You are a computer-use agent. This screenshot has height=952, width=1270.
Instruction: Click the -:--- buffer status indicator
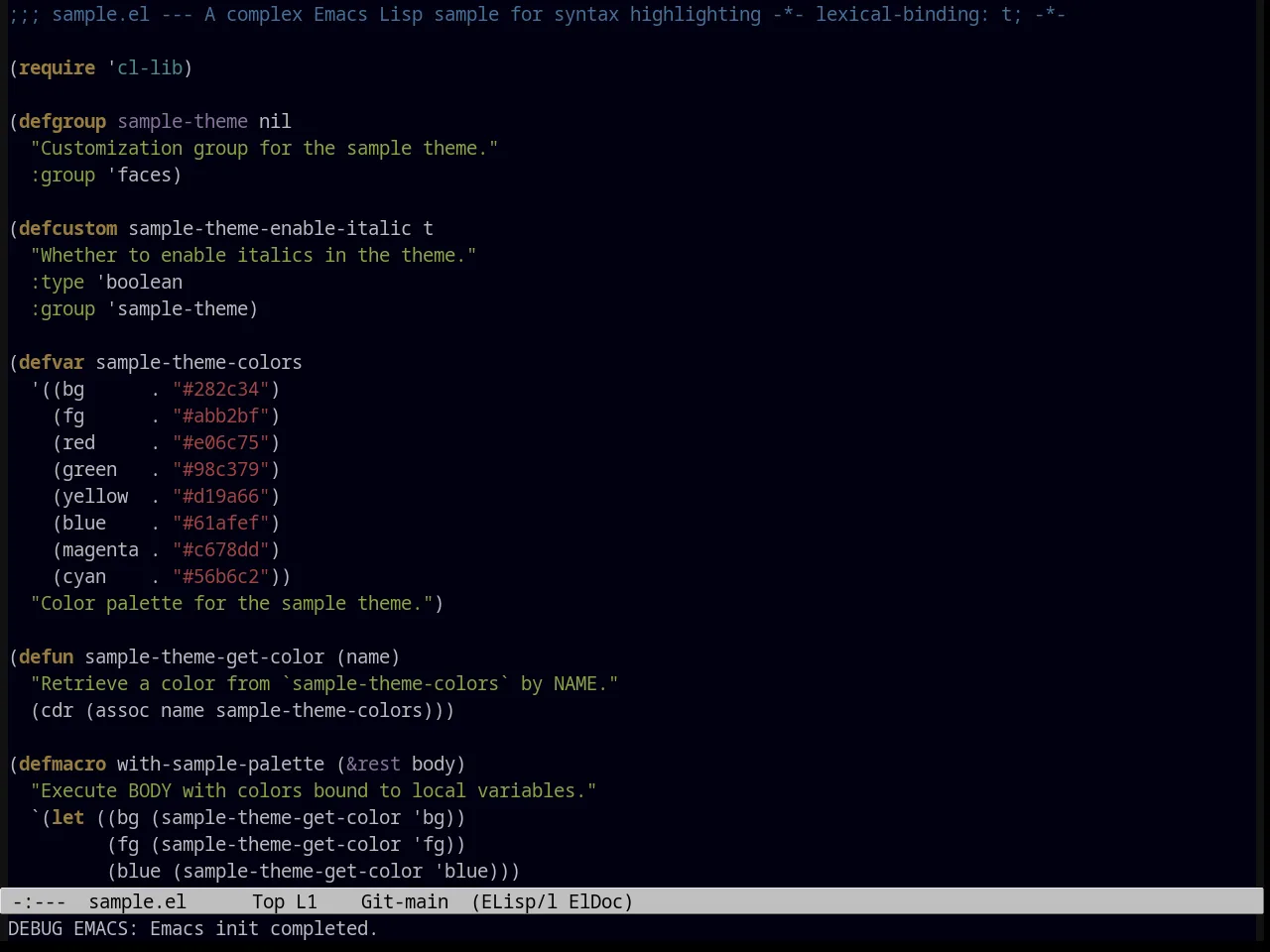(x=39, y=901)
